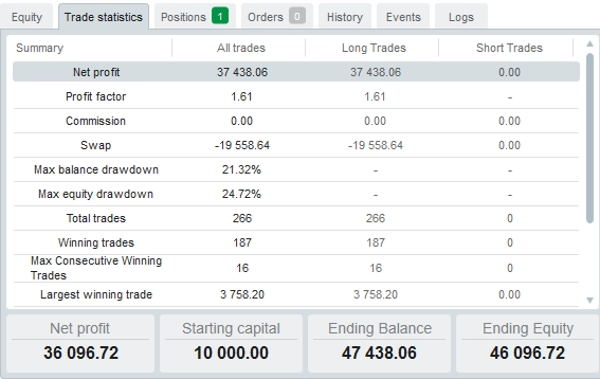Click the 37 438.06 value under Long Trades

[x=375, y=72]
